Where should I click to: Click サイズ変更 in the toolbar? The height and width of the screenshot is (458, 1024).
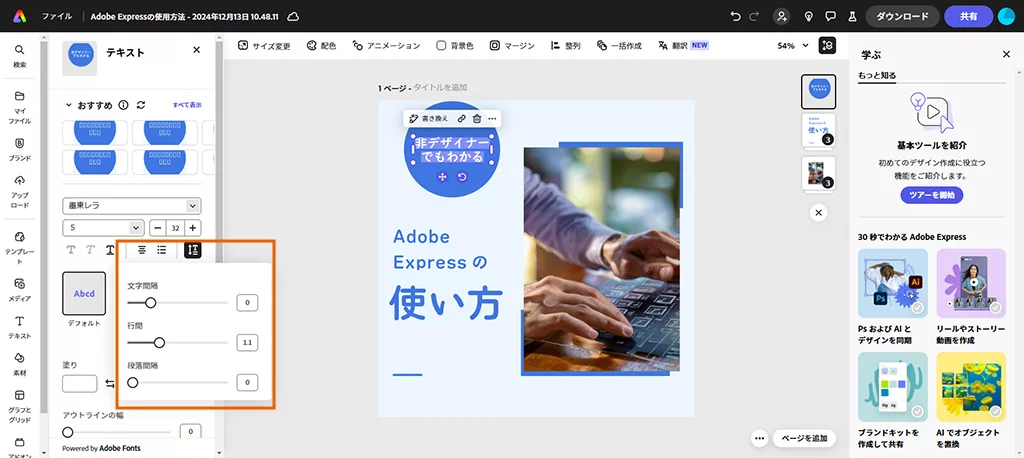tap(264, 46)
